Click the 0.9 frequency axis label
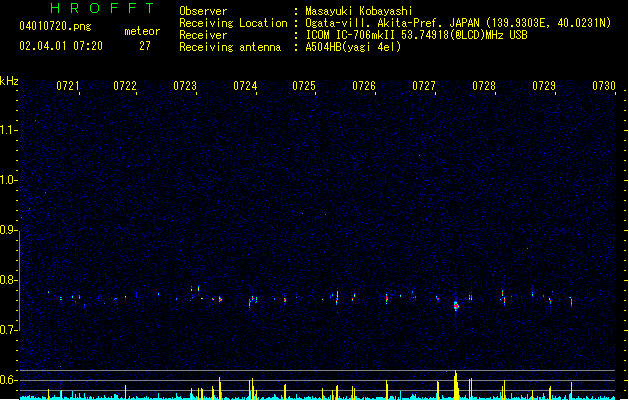This screenshot has height=400, width=629. click(x=8, y=230)
